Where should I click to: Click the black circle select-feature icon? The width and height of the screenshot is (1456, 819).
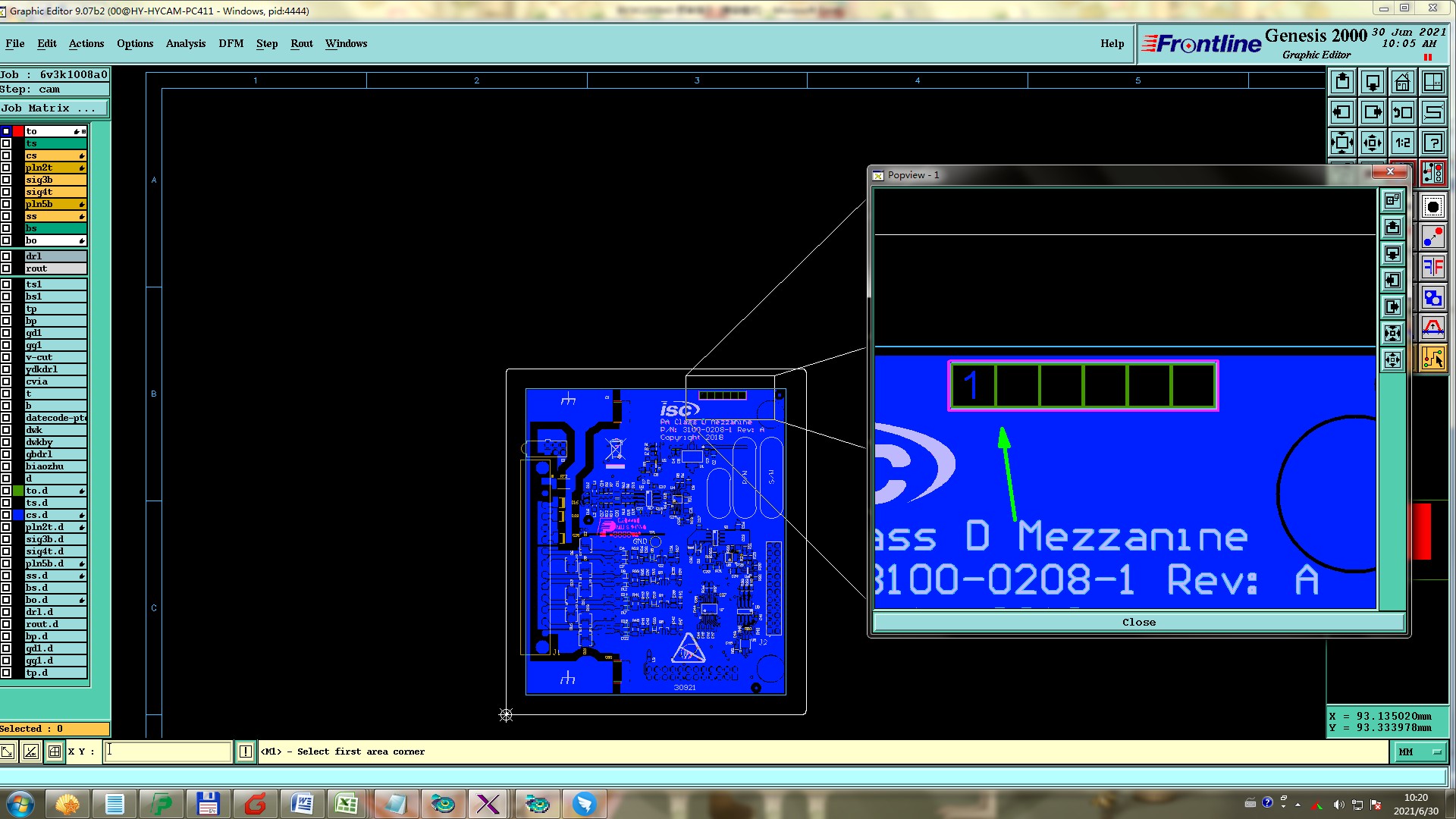click(1433, 207)
